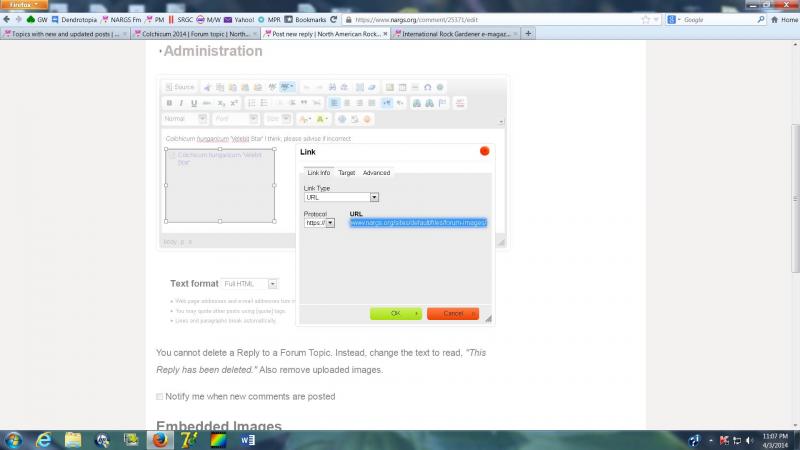Click the URL input field
Screen dimensions: 800x450
[417, 223]
